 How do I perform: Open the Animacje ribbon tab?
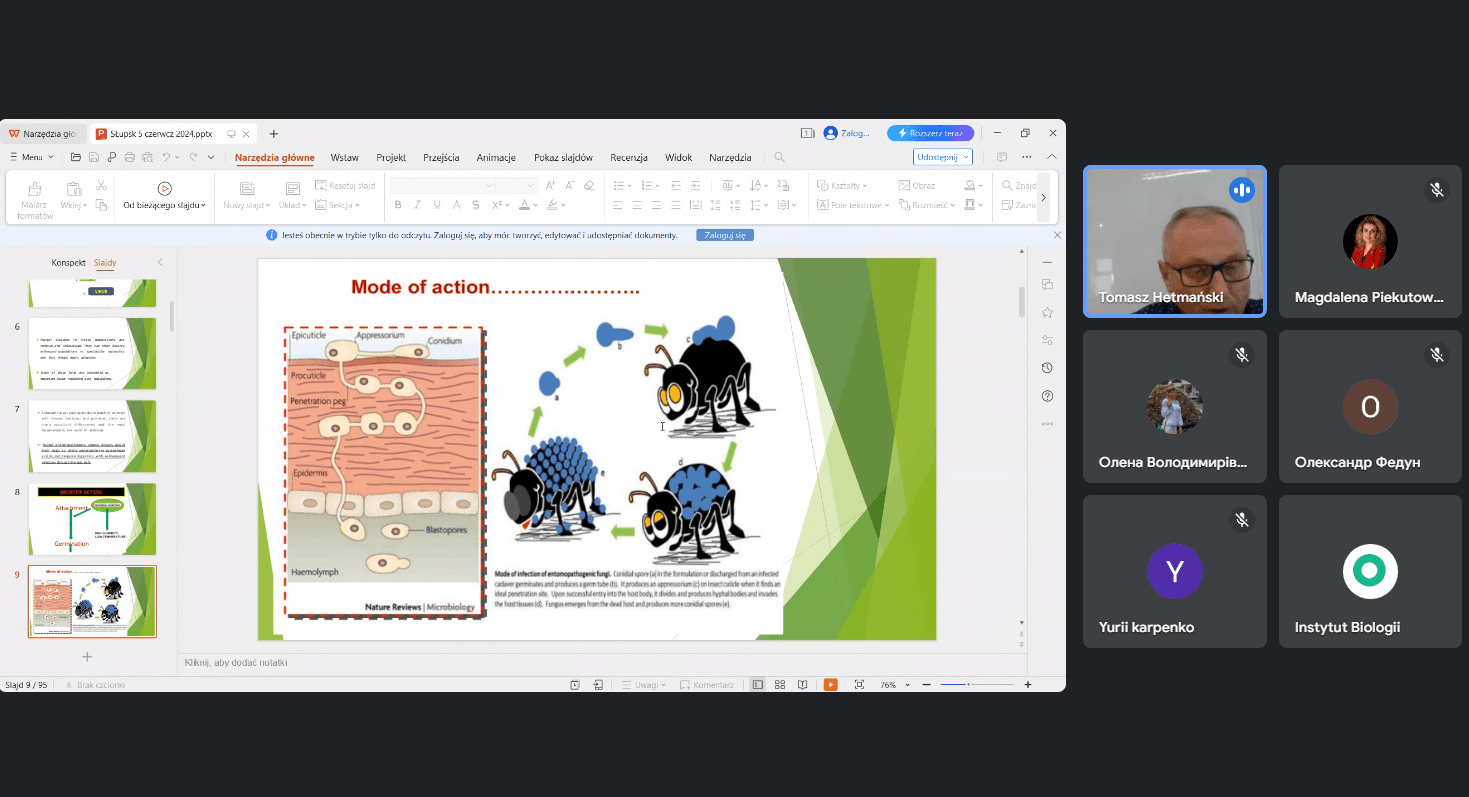496,158
